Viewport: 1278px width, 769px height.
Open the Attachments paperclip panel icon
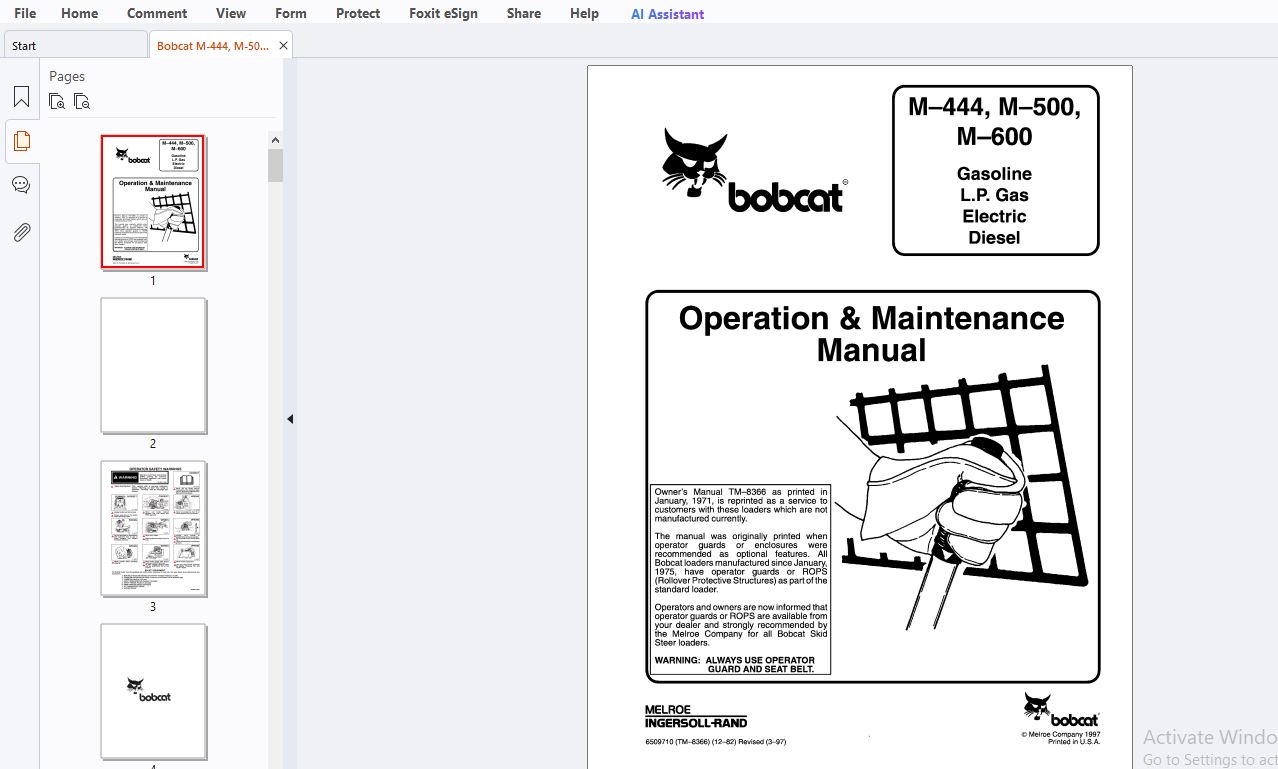point(21,232)
